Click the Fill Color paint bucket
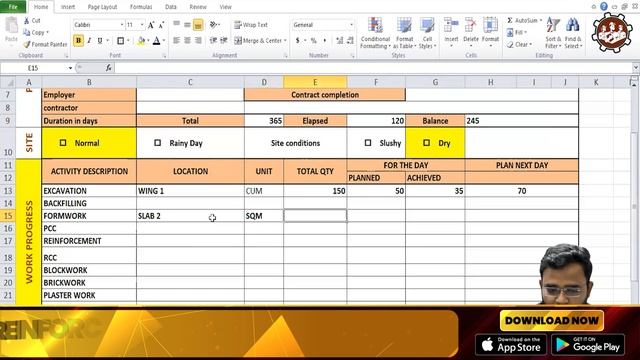 pos(141,40)
